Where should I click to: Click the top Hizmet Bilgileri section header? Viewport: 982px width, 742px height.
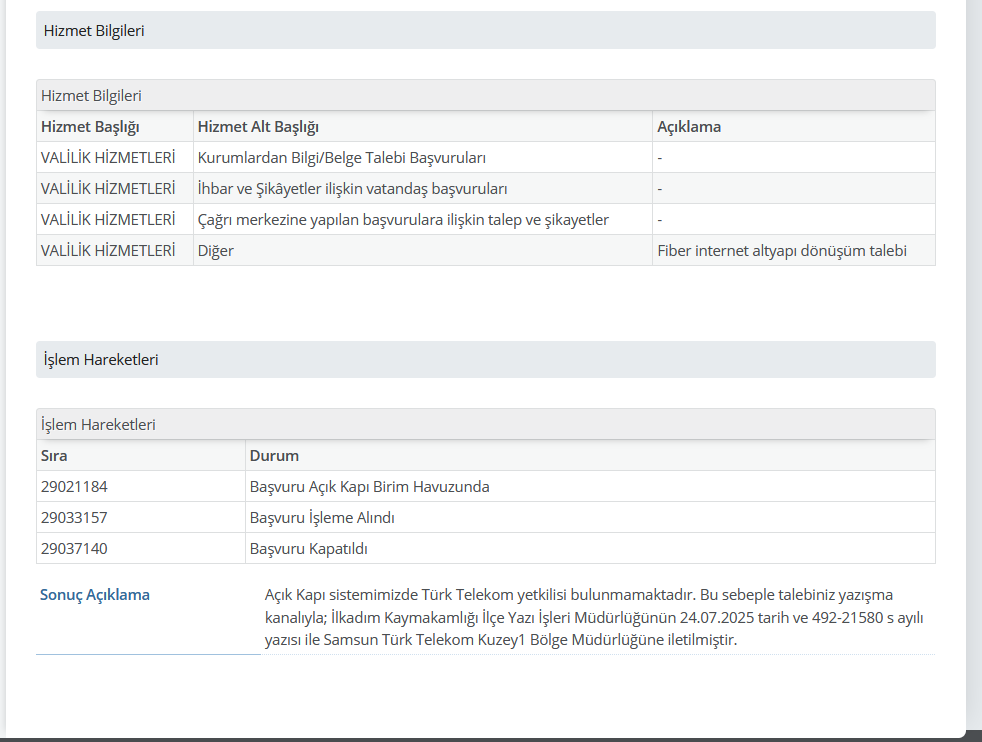(x=485, y=30)
